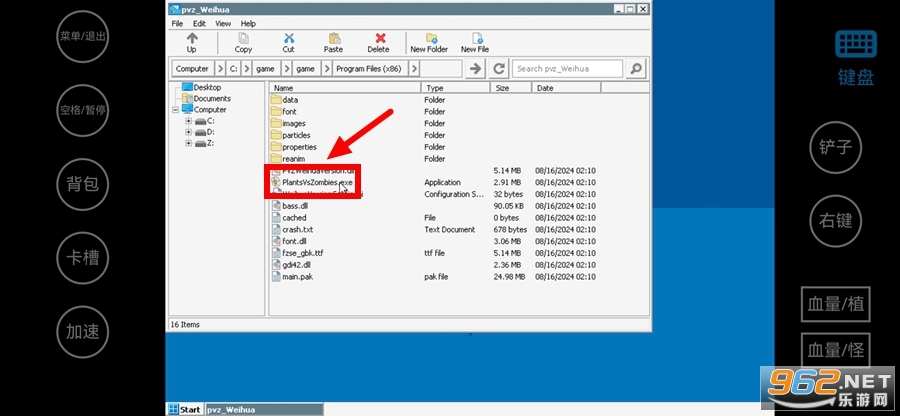Expand the Z: drive tree node
900x416 pixels.
pyautogui.click(x=188, y=143)
